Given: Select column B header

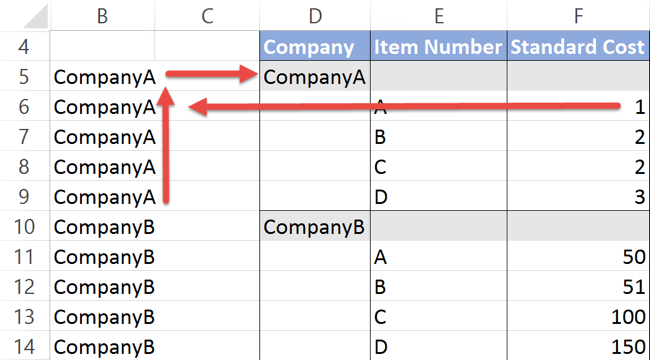Looking at the screenshot, I should [x=102, y=15].
